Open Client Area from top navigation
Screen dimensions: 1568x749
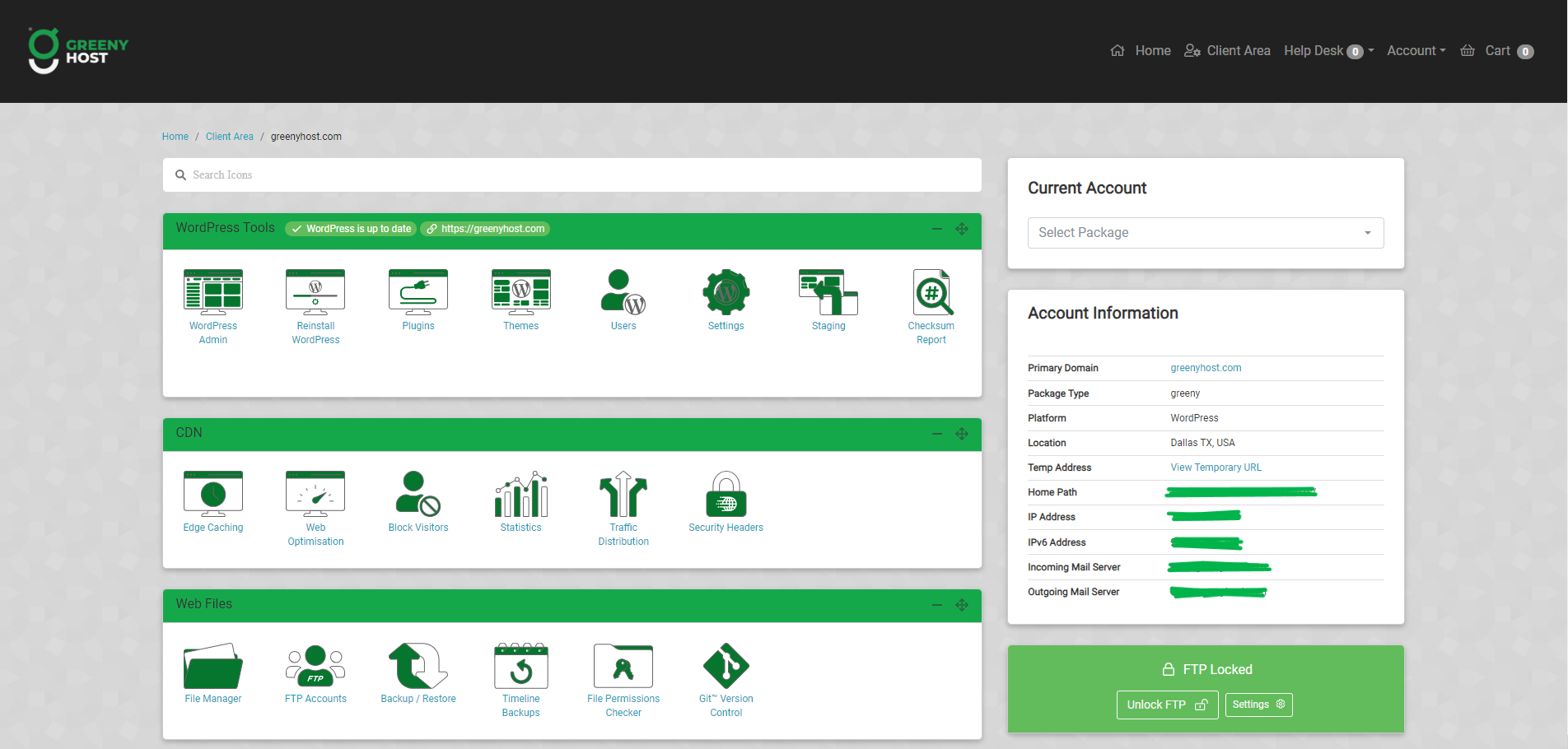(1227, 51)
